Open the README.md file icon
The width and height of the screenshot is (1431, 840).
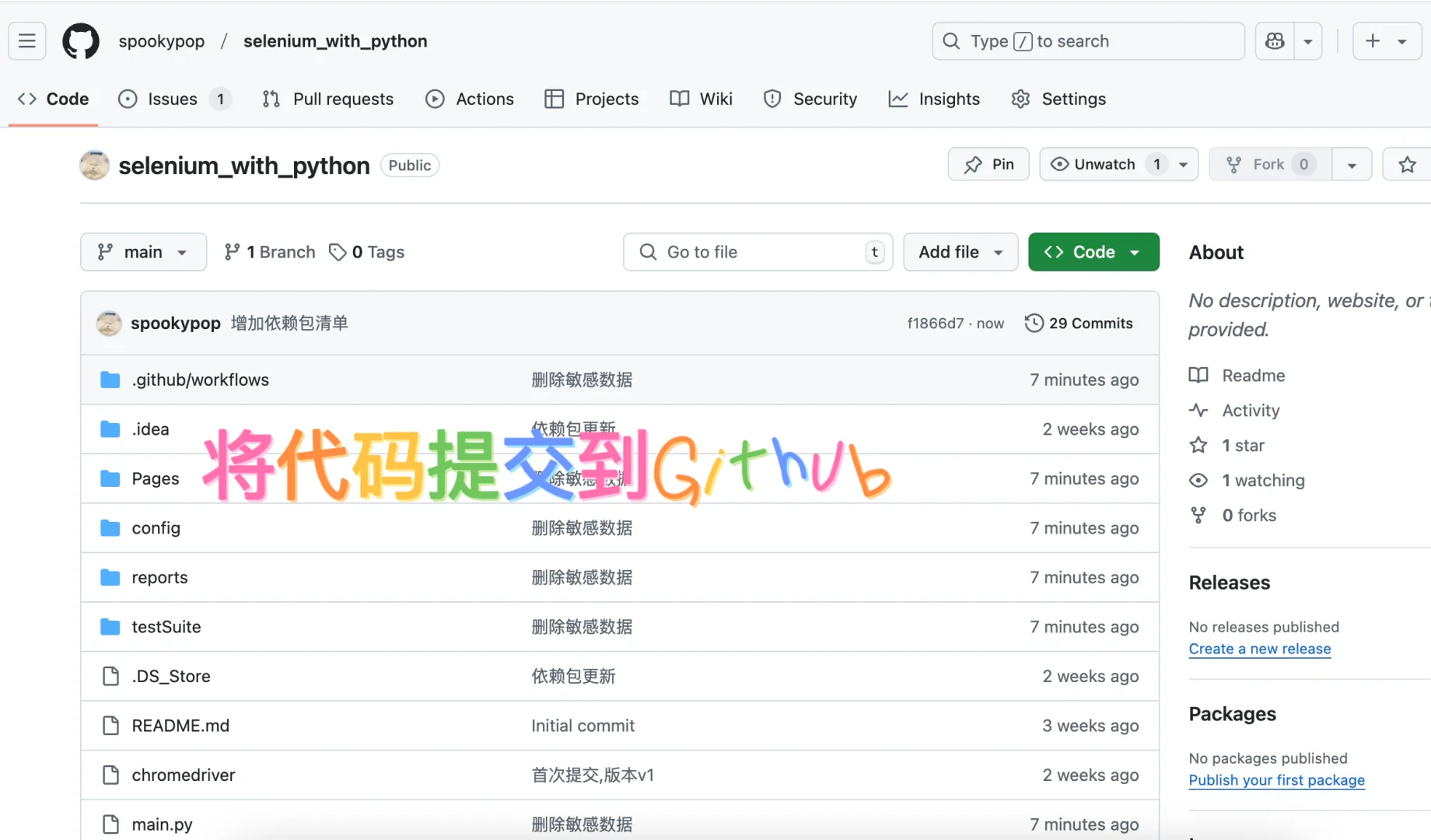pyautogui.click(x=110, y=725)
